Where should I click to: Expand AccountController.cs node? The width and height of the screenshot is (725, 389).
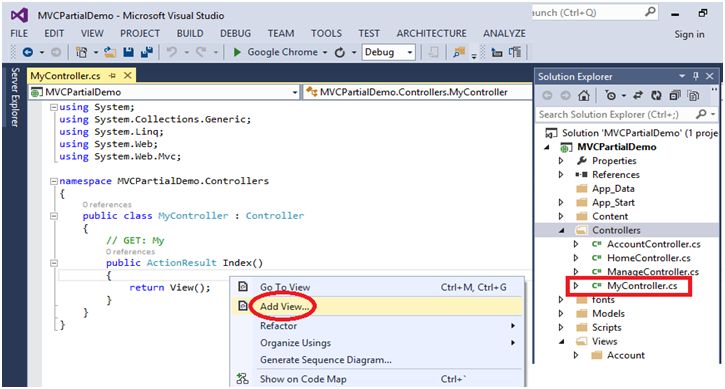(576, 244)
